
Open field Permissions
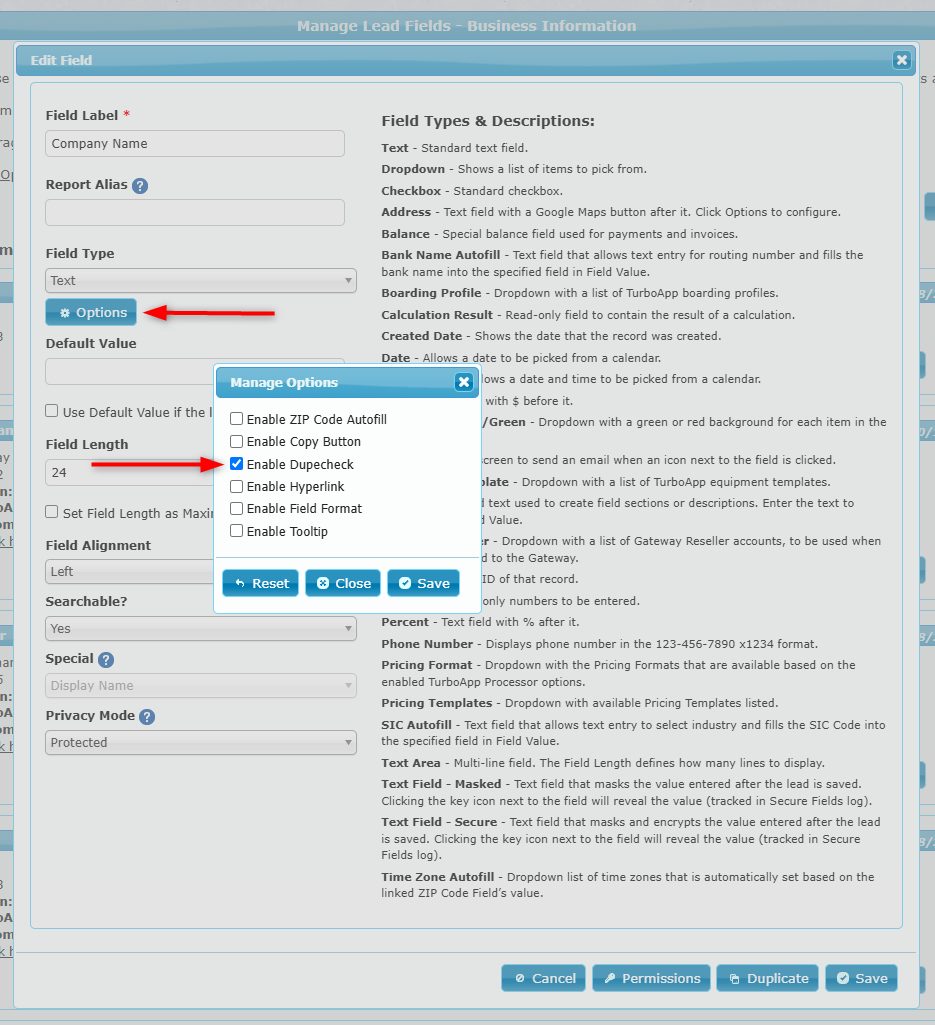coord(651,978)
